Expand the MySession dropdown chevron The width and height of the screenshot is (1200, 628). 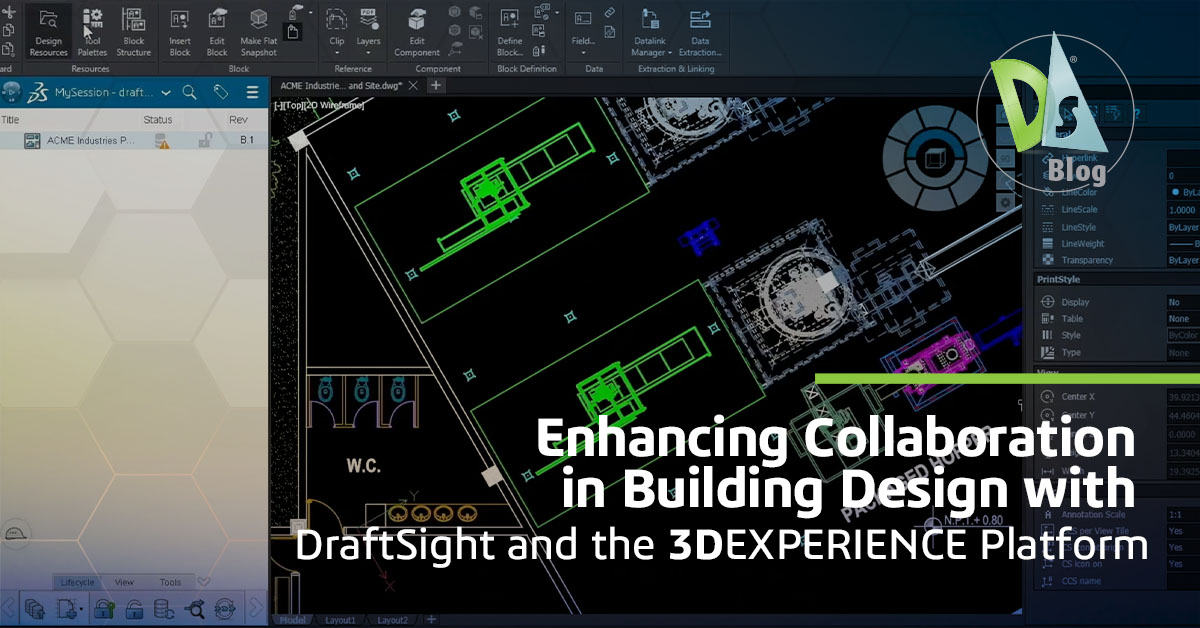point(165,92)
